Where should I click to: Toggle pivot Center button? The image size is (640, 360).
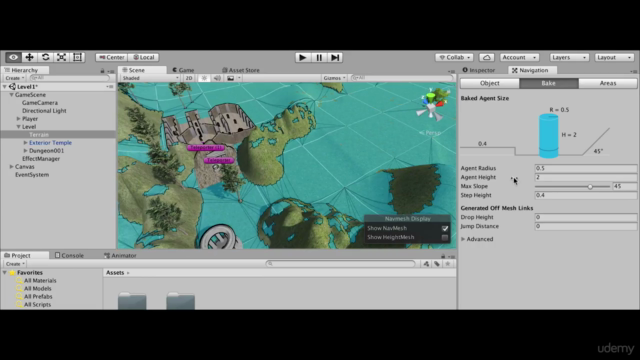tap(111, 58)
